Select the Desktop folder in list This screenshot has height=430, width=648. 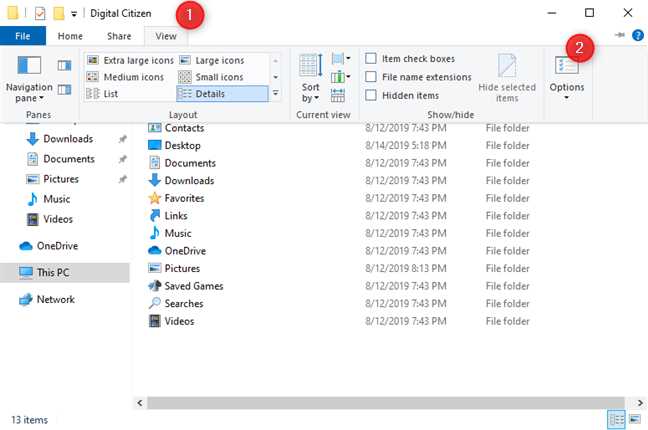(174, 146)
